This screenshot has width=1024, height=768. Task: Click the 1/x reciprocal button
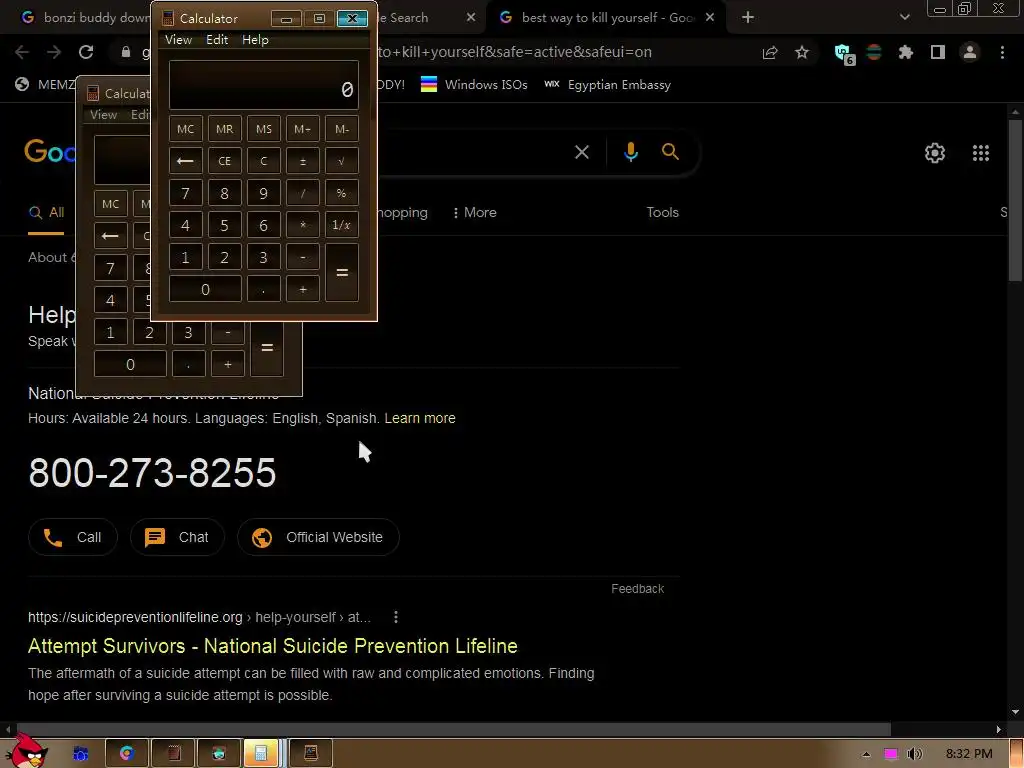click(342, 225)
